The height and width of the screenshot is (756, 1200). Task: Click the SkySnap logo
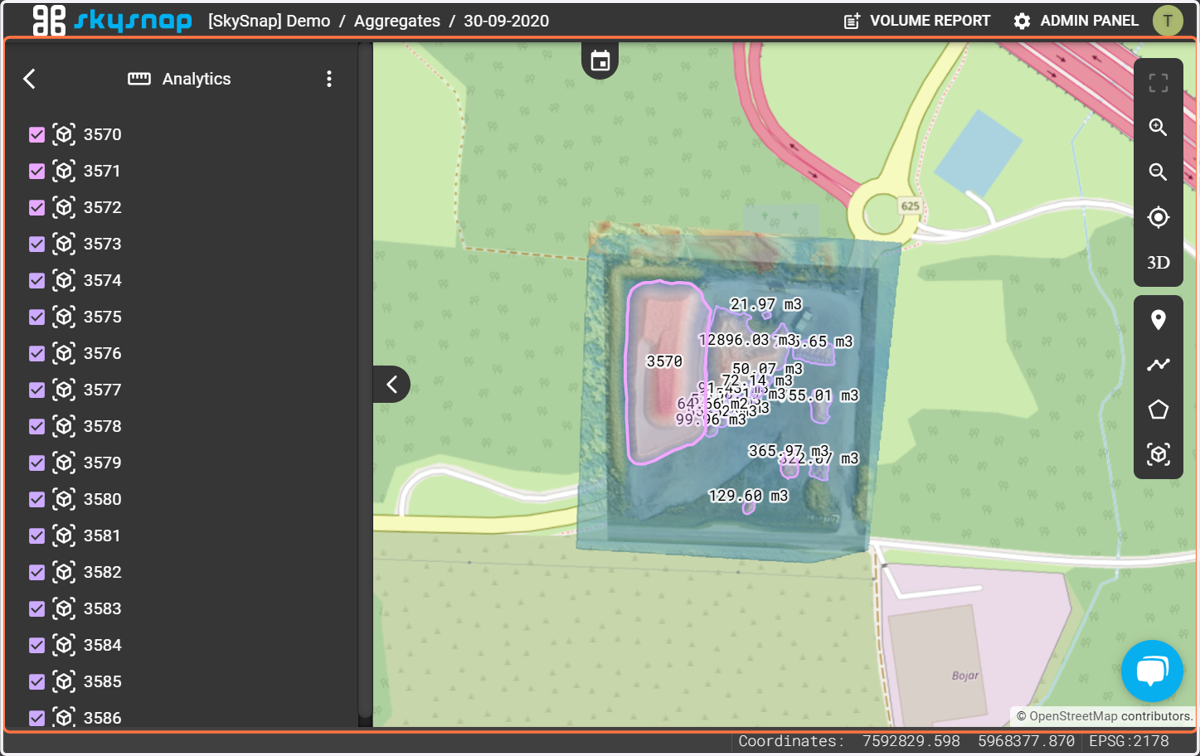tap(112, 20)
